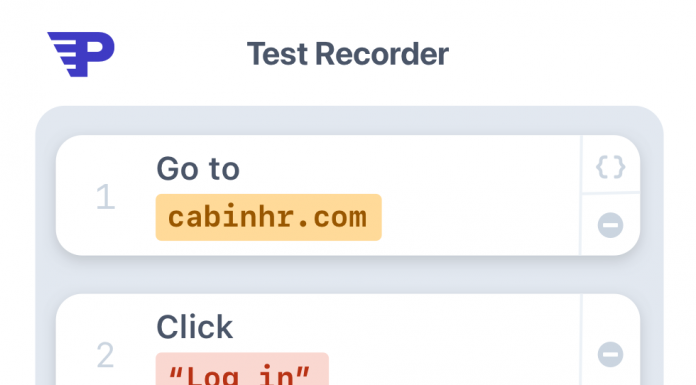Select step number 2 label
Viewport: 696px width, 385px height.
click(x=106, y=355)
